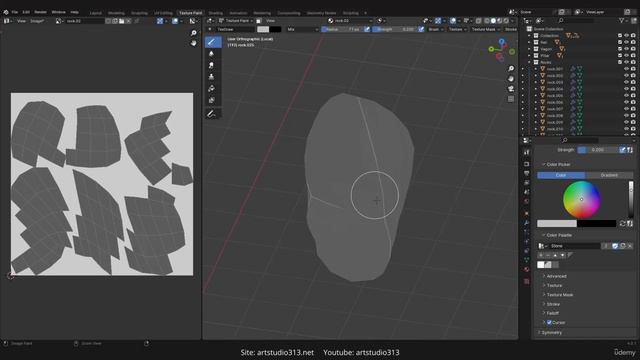Viewport: 640px width, 360px height.
Task: Click zoom icon in image editor
Action: 193,33
